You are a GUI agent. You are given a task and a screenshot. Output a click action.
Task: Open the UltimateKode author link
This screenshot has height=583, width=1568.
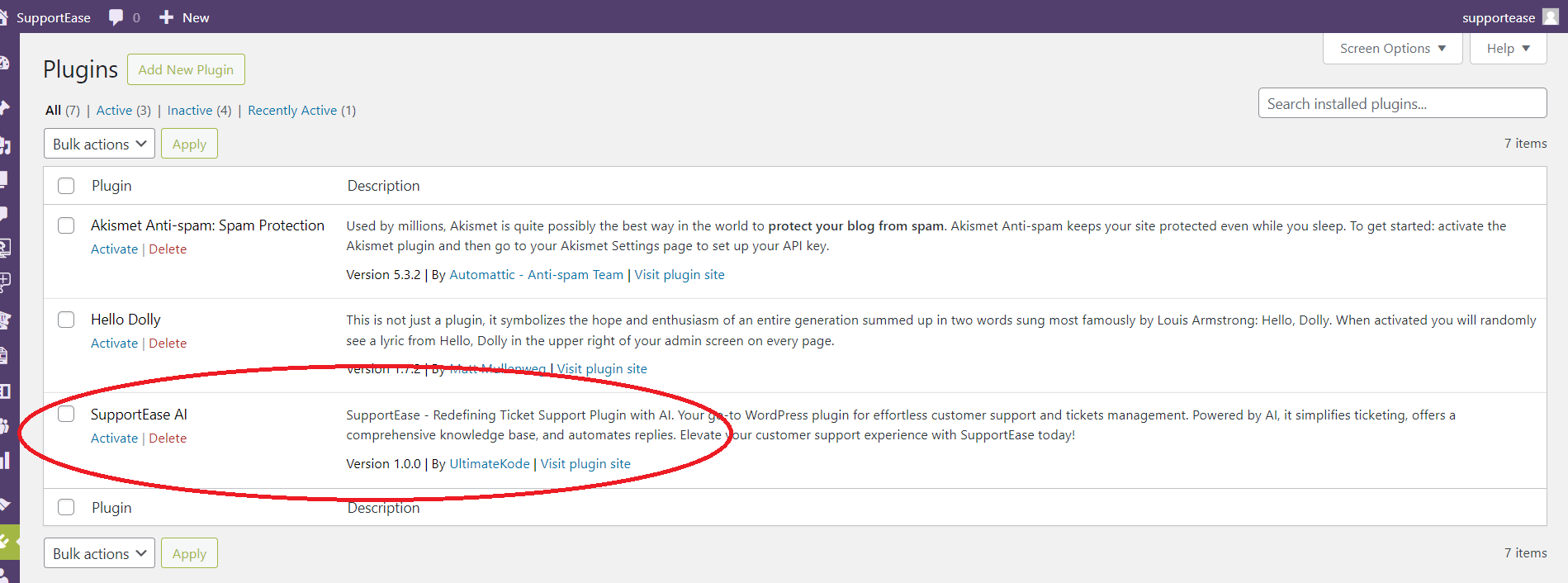[x=490, y=464]
